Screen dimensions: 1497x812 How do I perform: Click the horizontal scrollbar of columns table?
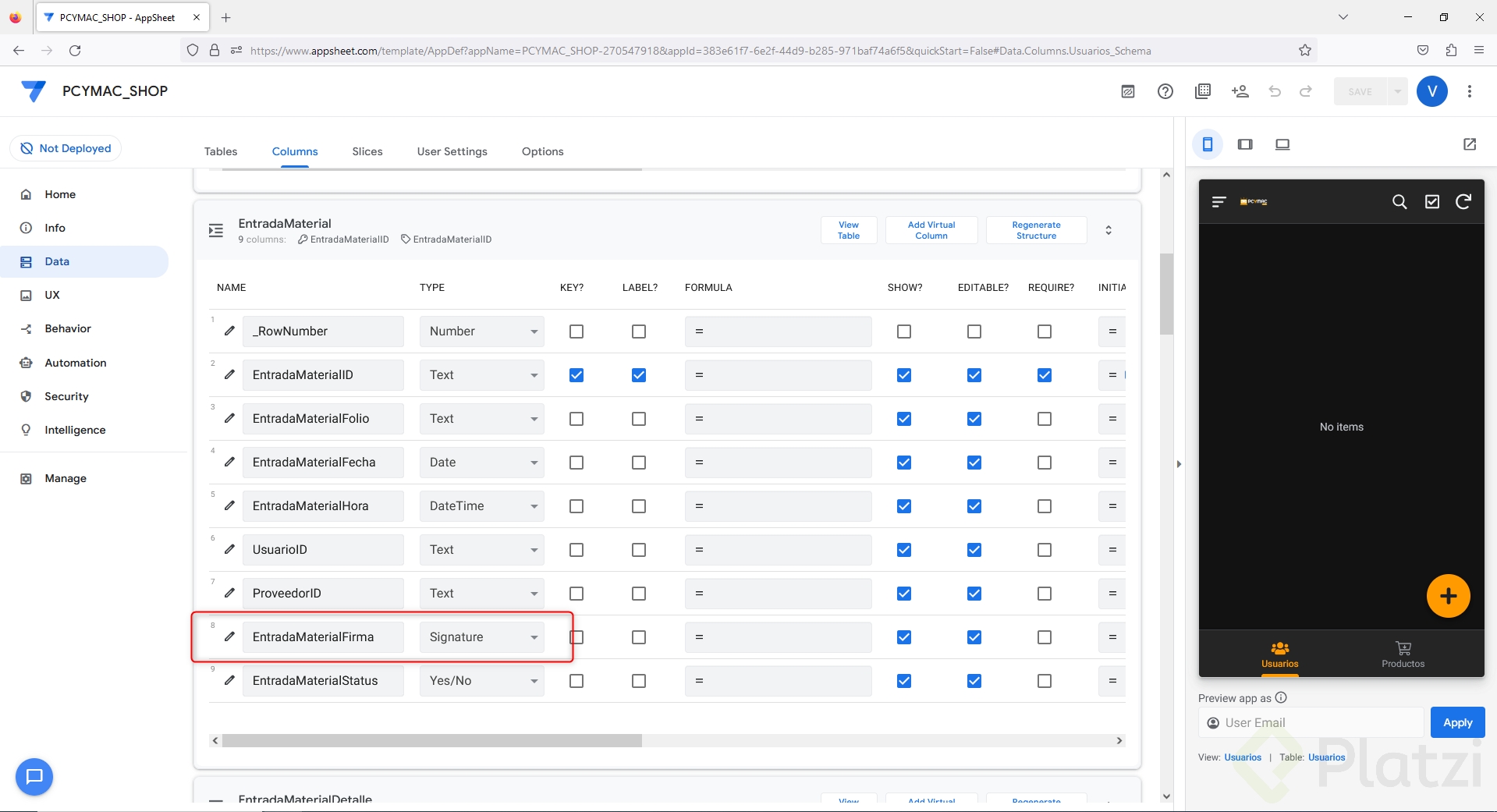(431, 740)
